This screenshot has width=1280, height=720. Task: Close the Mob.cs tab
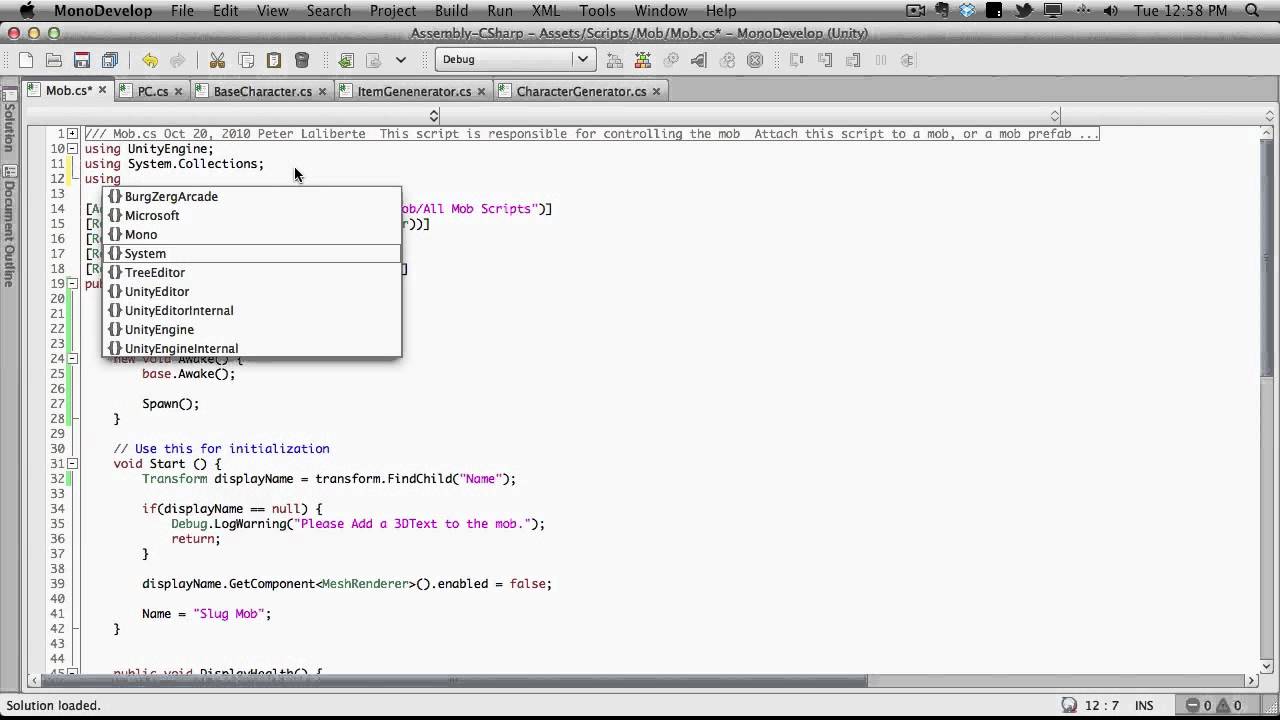(102, 91)
